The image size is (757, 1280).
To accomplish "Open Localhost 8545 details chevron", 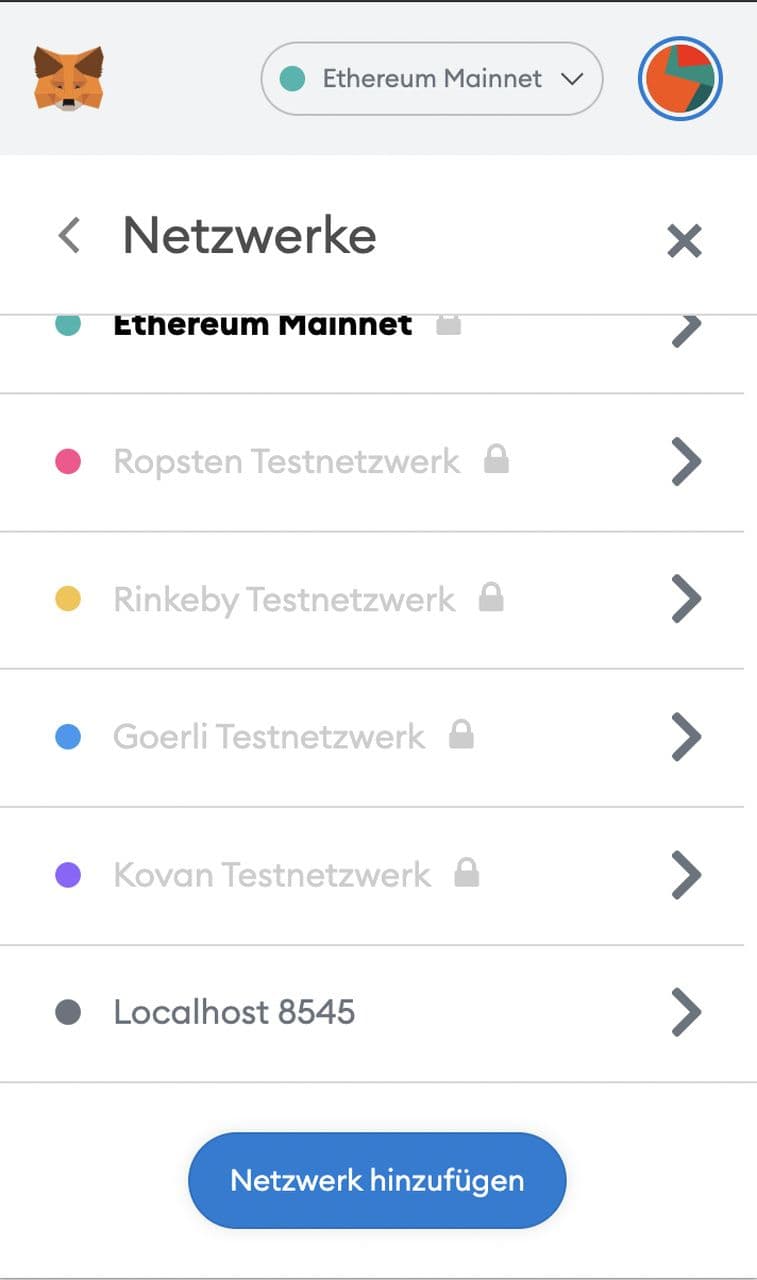I will click(686, 1013).
